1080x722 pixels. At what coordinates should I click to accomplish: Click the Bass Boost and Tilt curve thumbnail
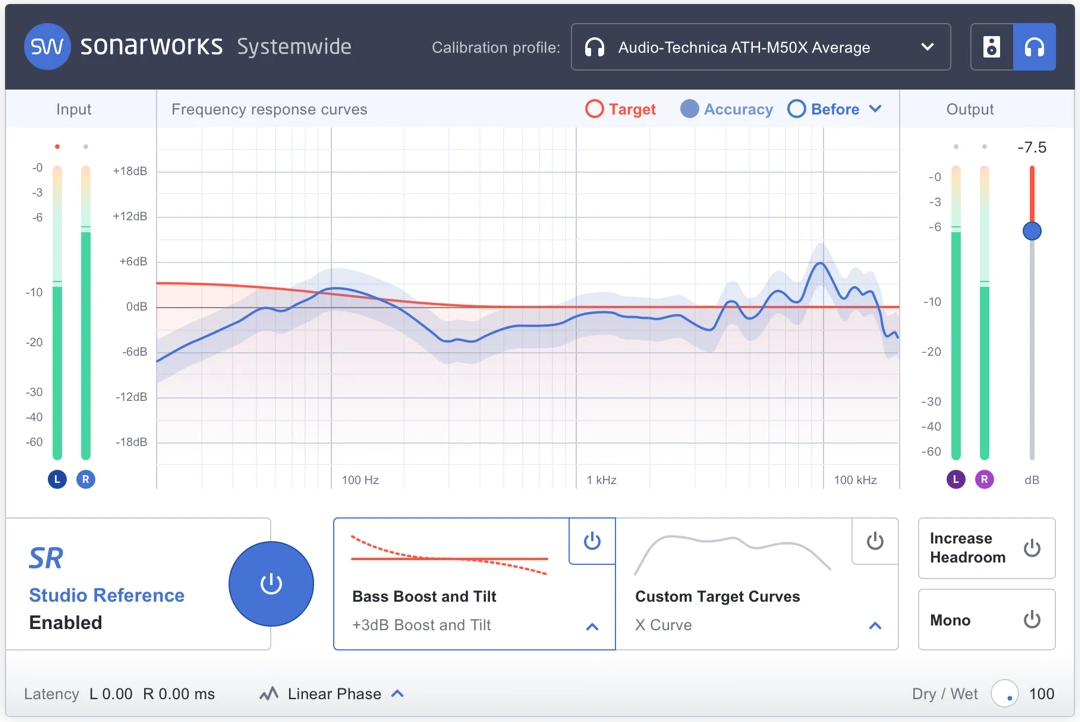(x=449, y=555)
